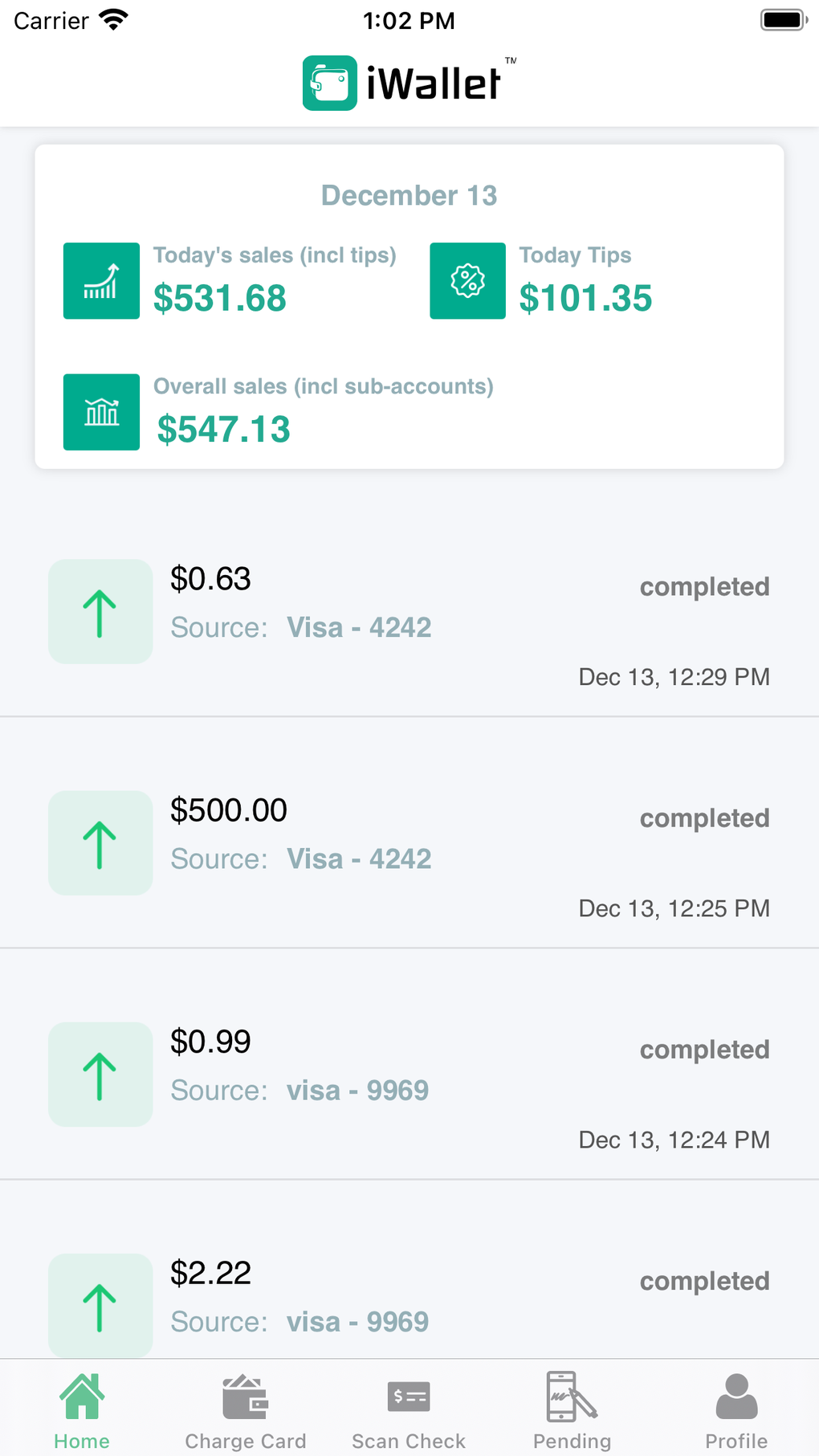Viewport: 819px width, 1456px height.
Task: Tap the arrow icon of $500.00 transaction
Action: point(100,843)
